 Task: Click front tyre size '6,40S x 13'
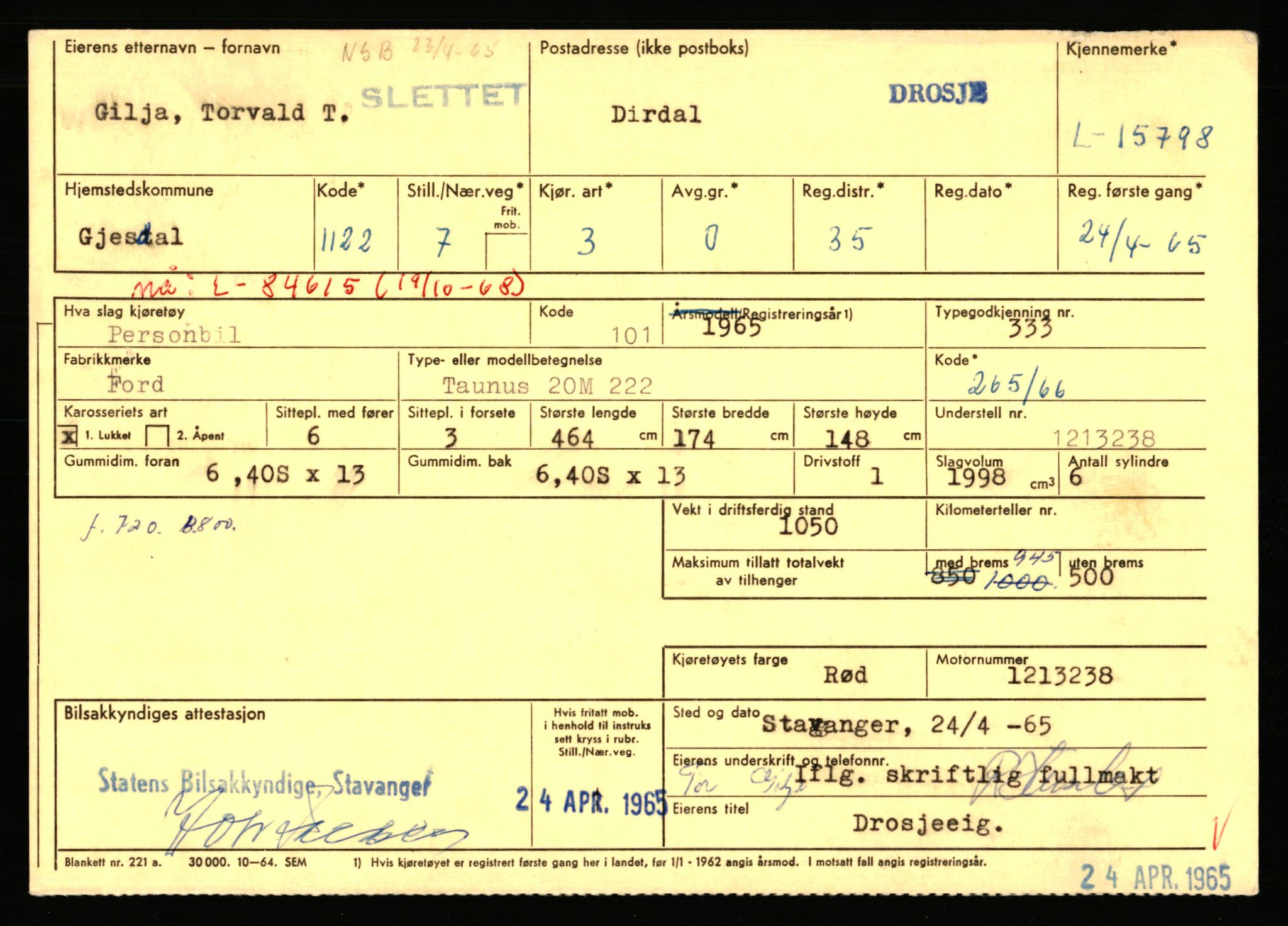286,474
